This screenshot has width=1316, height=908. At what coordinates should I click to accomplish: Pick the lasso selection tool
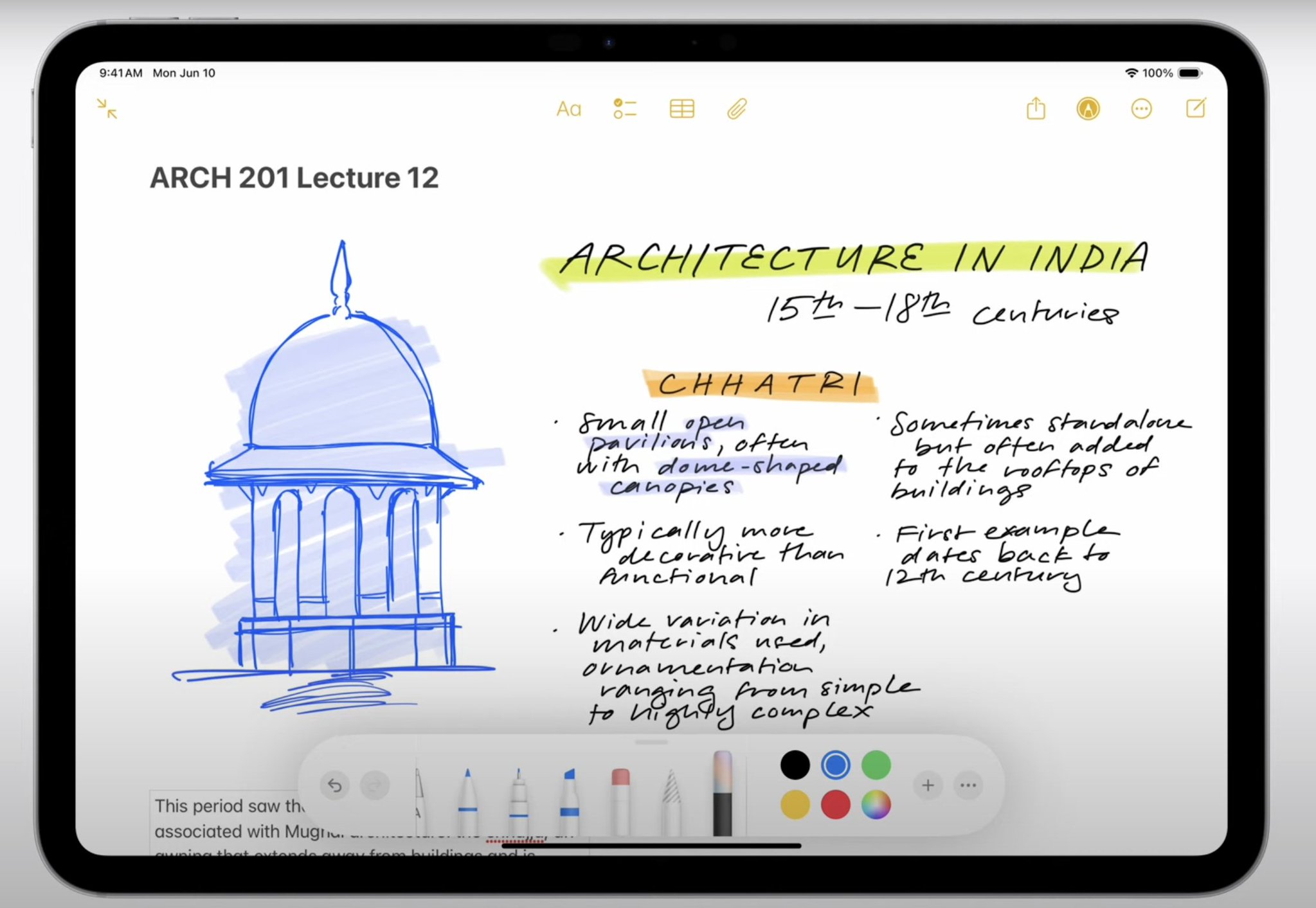[x=671, y=800]
